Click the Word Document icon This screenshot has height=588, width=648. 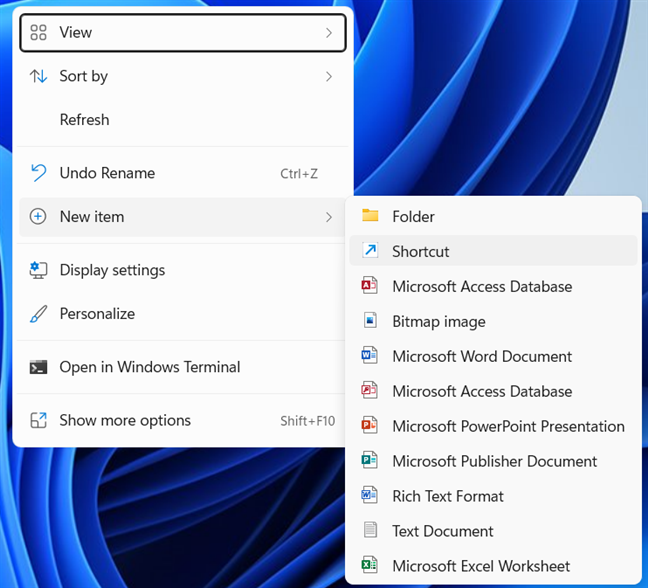coord(369,355)
